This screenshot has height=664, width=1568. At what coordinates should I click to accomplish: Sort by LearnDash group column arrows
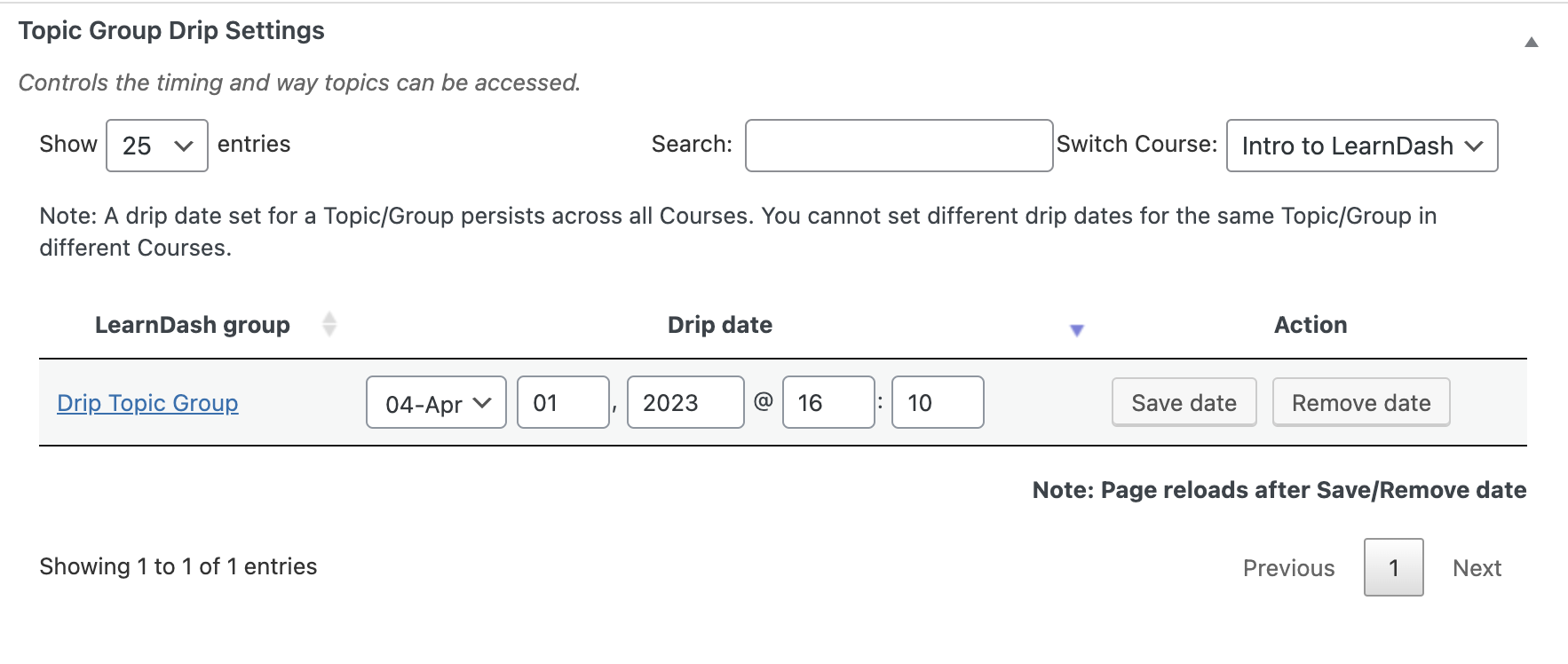click(x=329, y=324)
